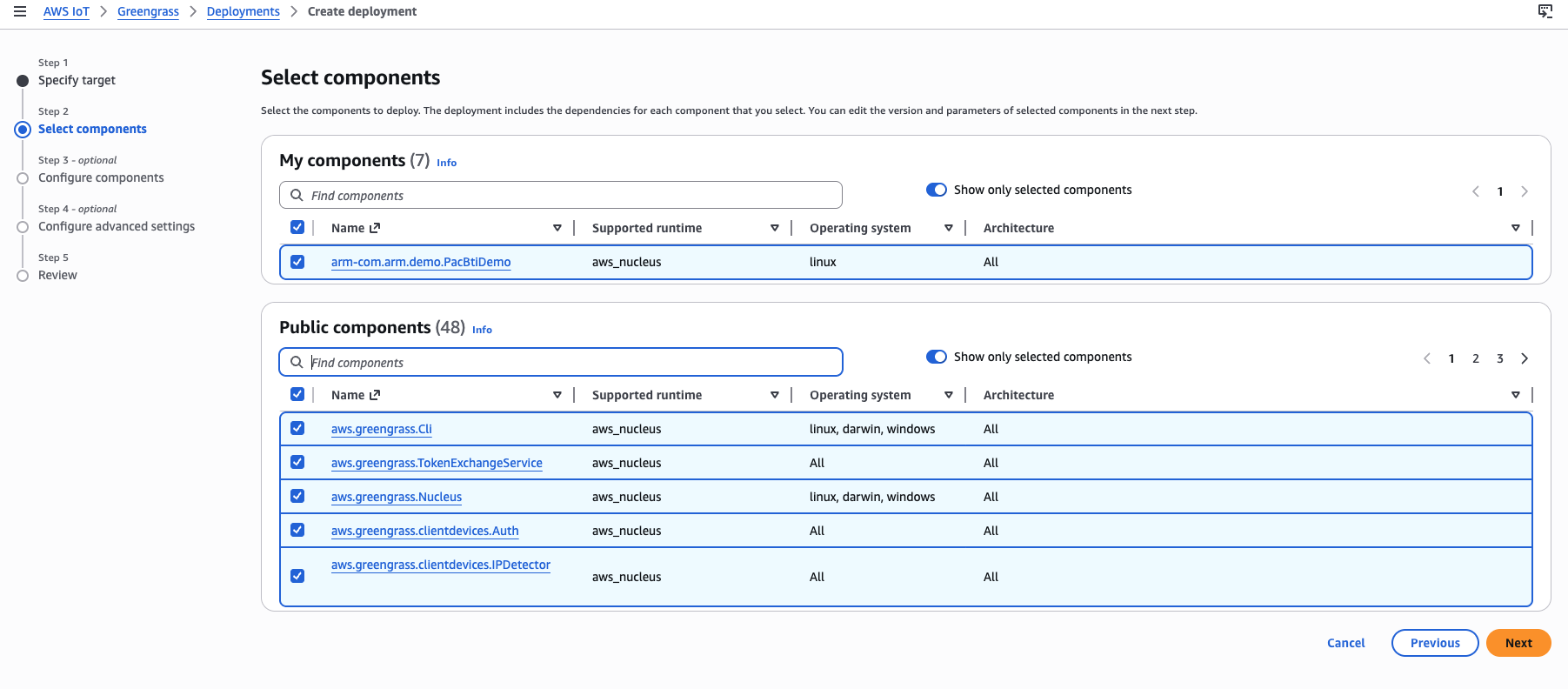This screenshot has height=689, width=1568.
Task: Uncheck aws.greengrass.clientdevices.Auth checkbox
Action: [297, 530]
